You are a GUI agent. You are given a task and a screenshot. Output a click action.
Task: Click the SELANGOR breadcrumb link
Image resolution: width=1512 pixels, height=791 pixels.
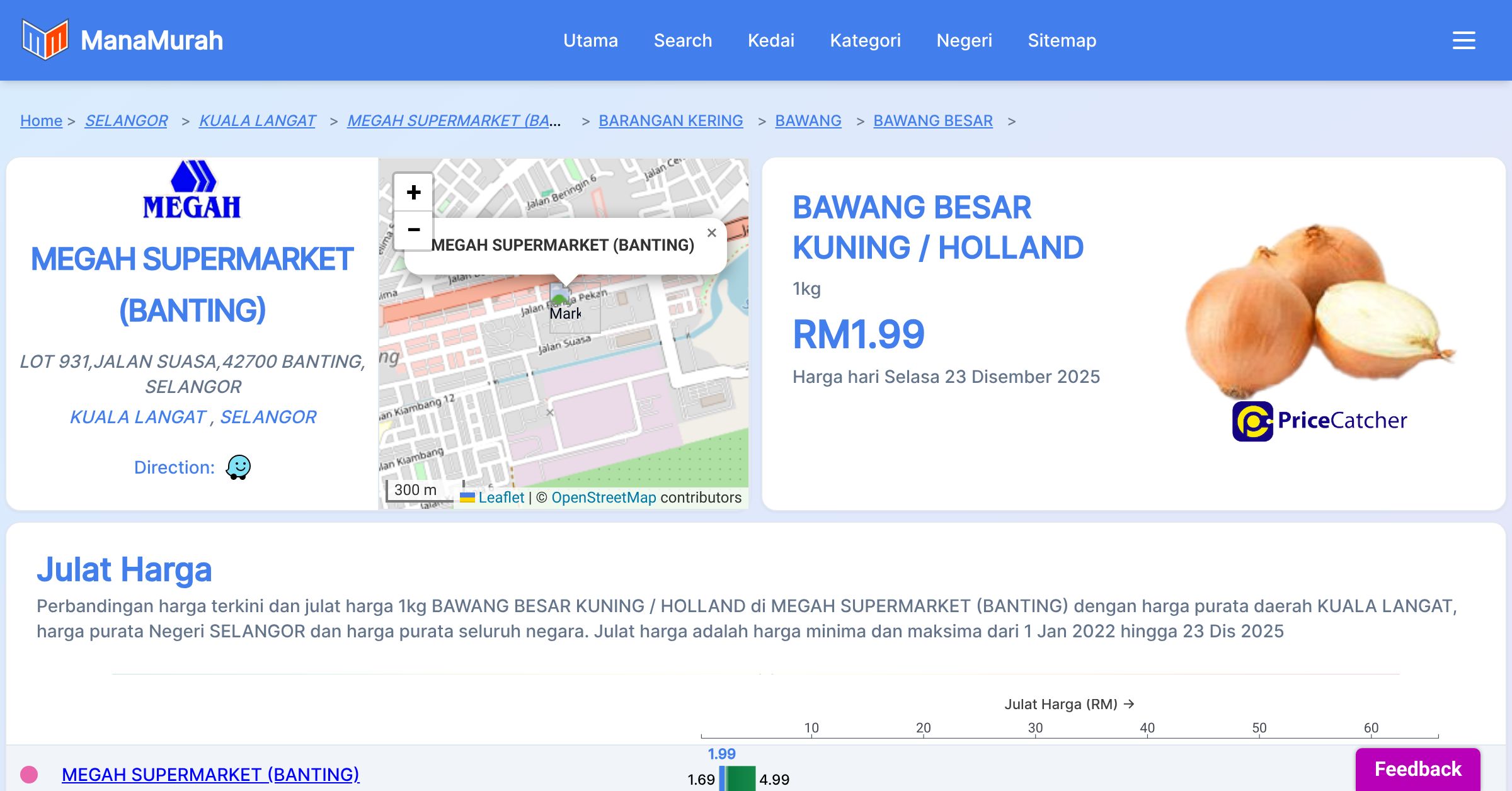126,120
